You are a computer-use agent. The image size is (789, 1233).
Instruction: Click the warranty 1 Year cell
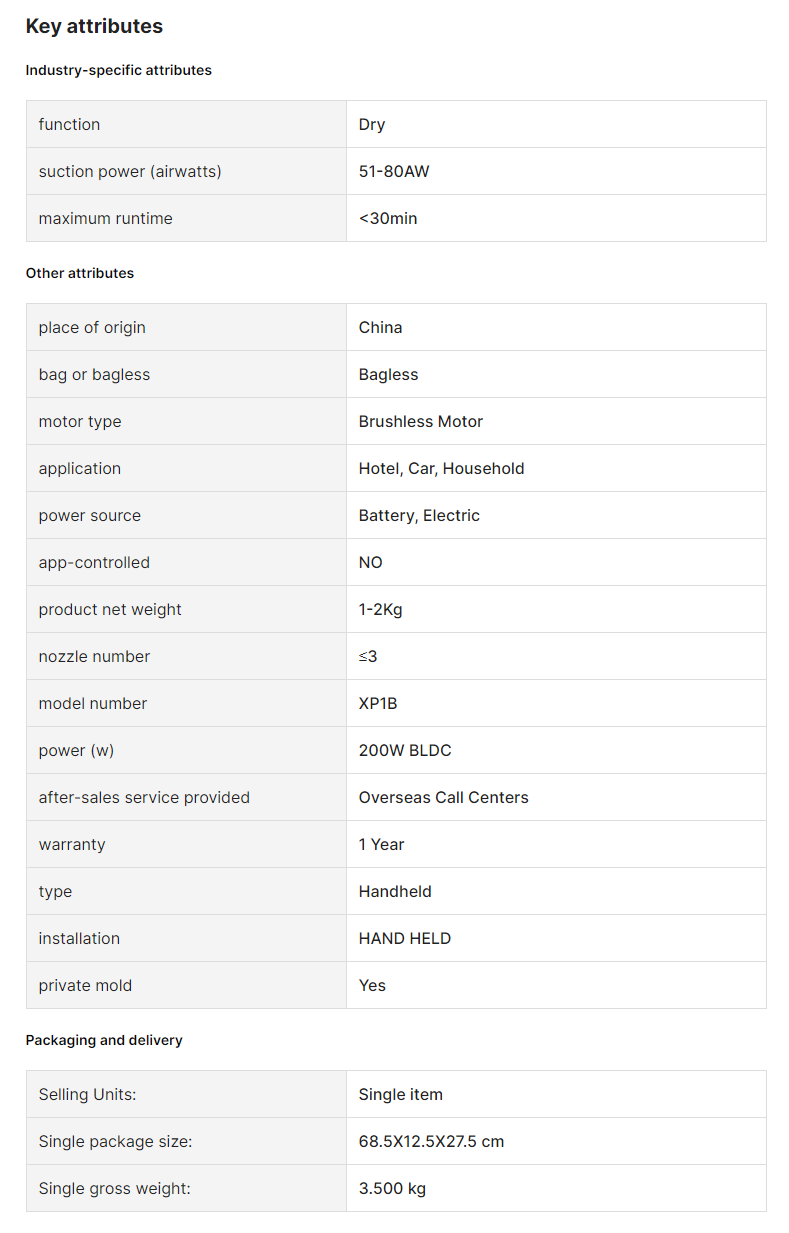pos(556,844)
